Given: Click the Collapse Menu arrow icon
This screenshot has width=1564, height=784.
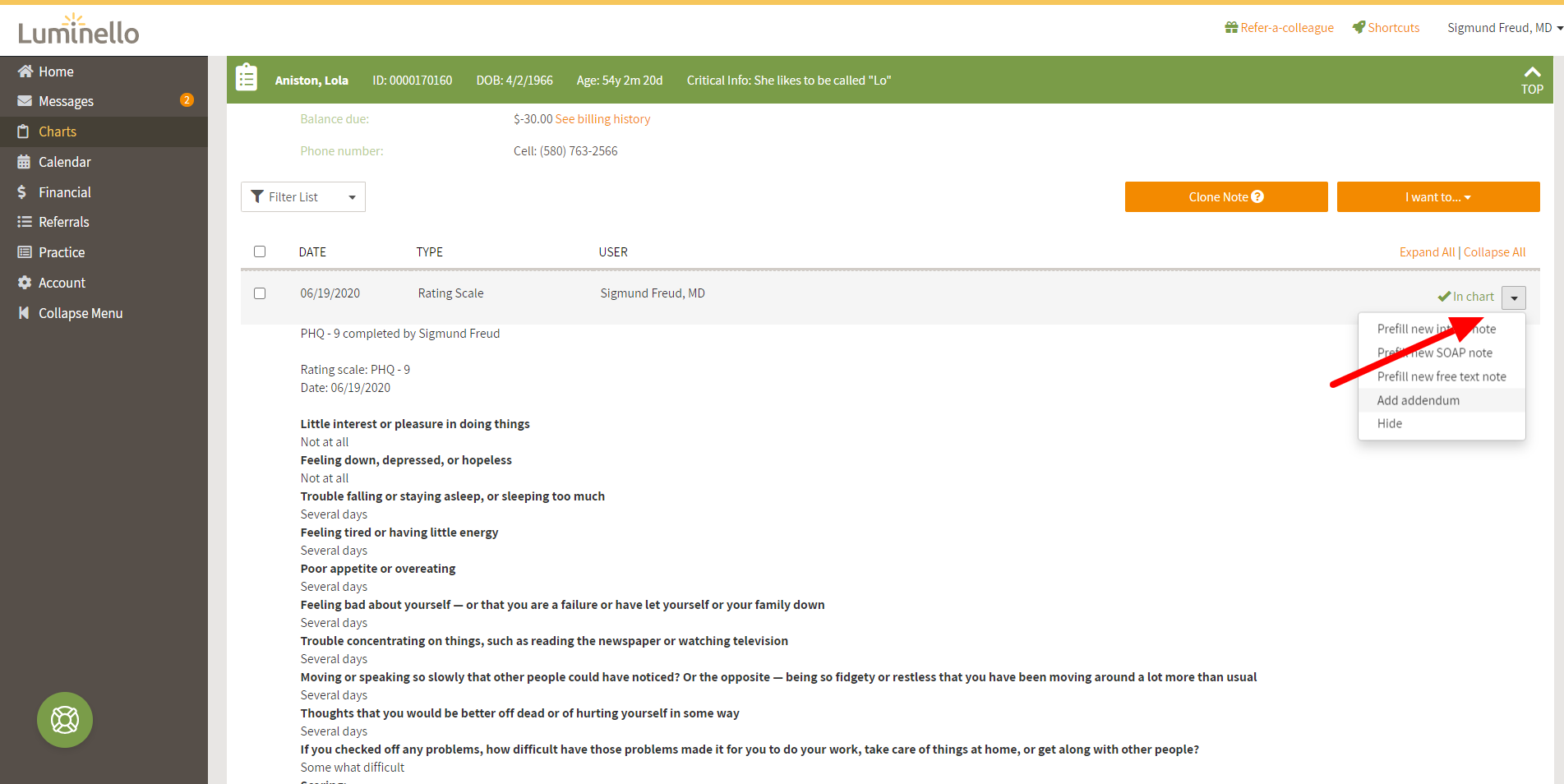Looking at the screenshot, I should click(x=24, y=313).
